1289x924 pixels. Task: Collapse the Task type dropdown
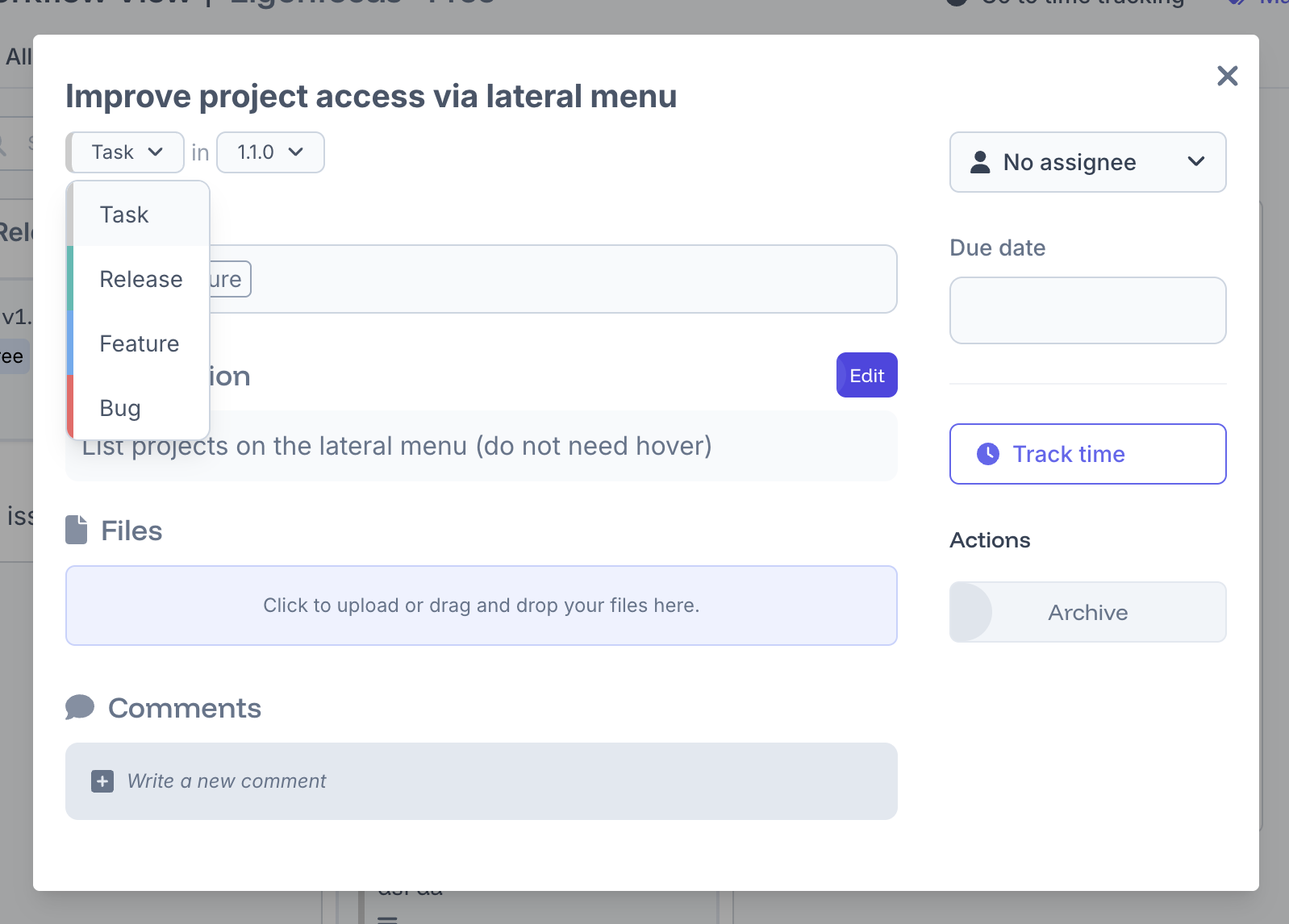coord(126,152)
